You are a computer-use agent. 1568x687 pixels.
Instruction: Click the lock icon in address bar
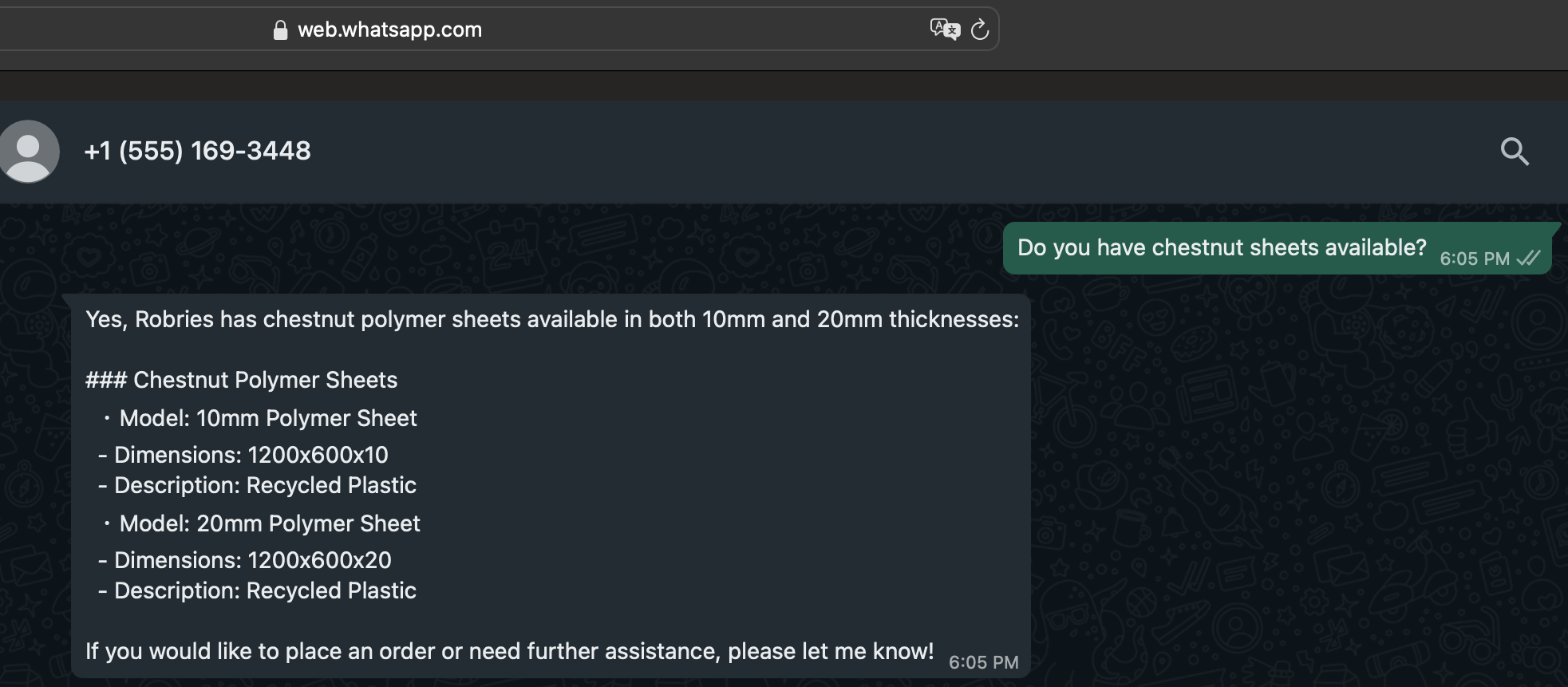coord(280,30)
